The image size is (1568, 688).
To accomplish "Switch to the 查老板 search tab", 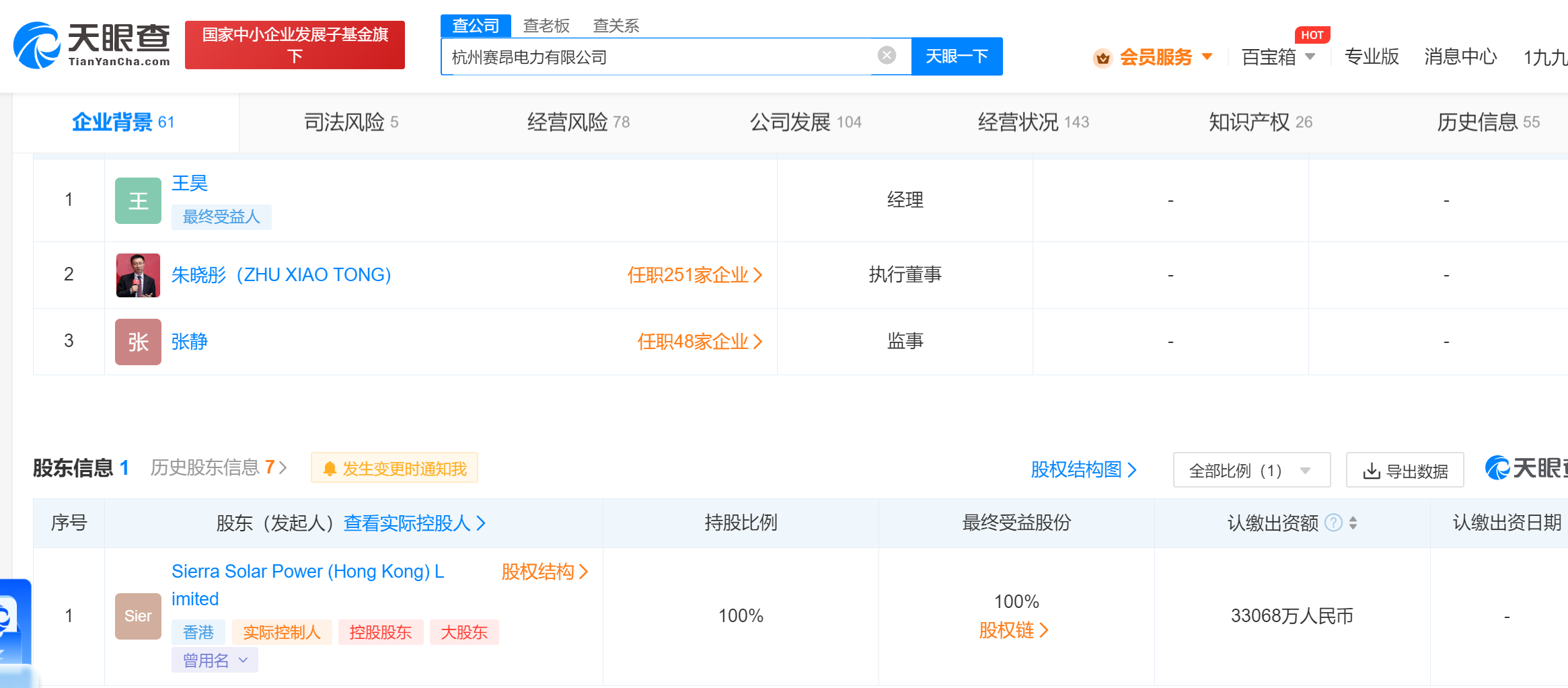I will [546, 26].
